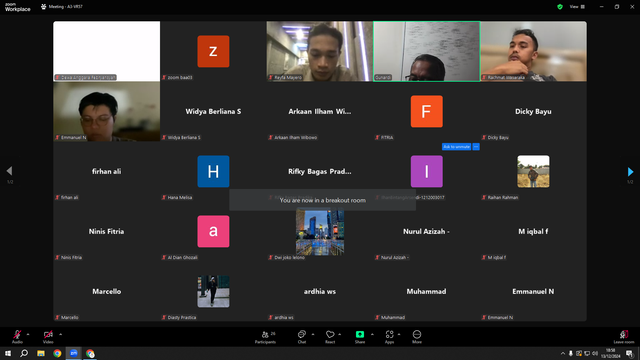The image size is (640, 360).
Task: Select the M iqbal f tile
Action: tap(533, 231)
